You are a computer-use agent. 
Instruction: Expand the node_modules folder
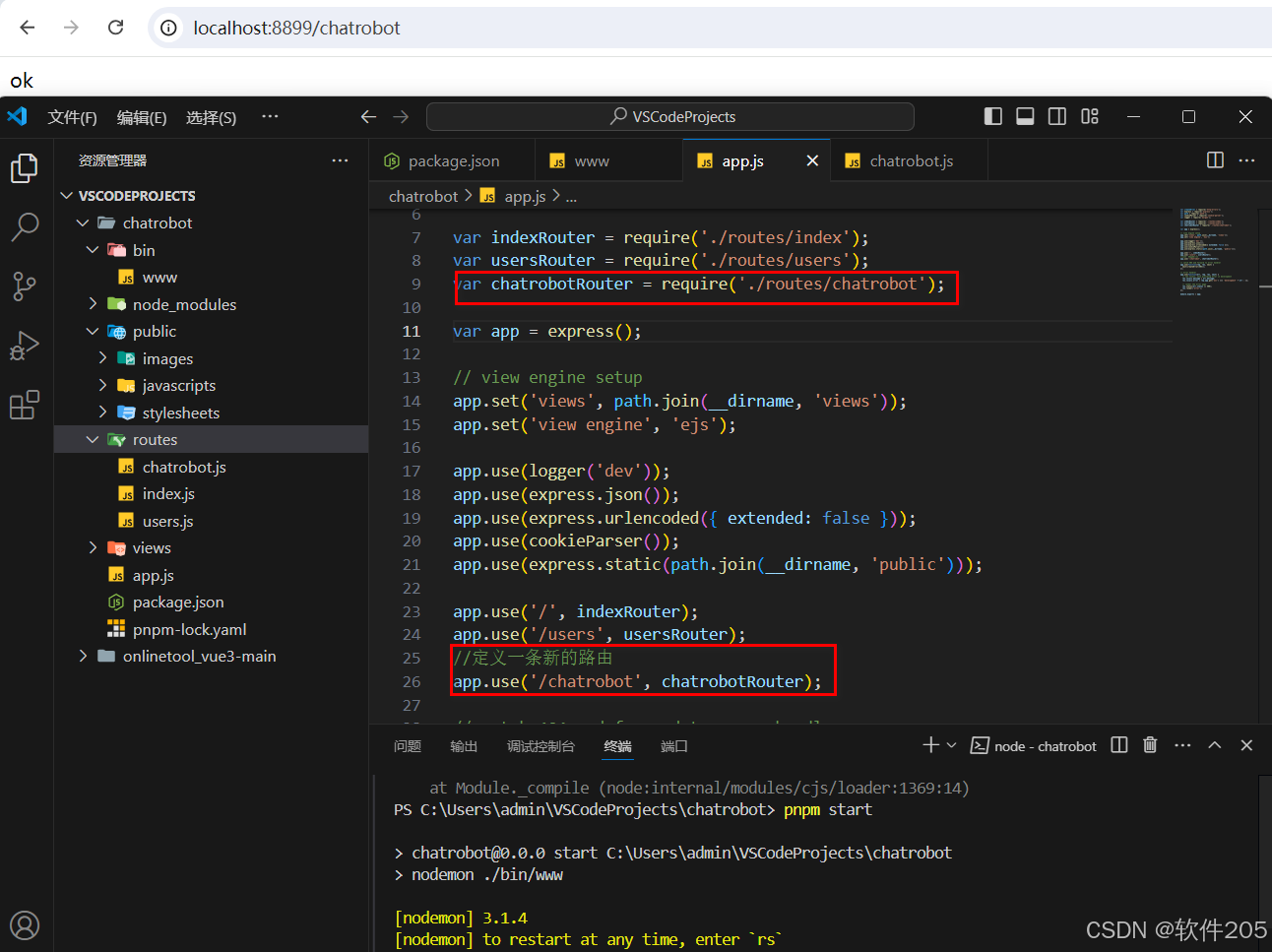[x=93, y=304]
